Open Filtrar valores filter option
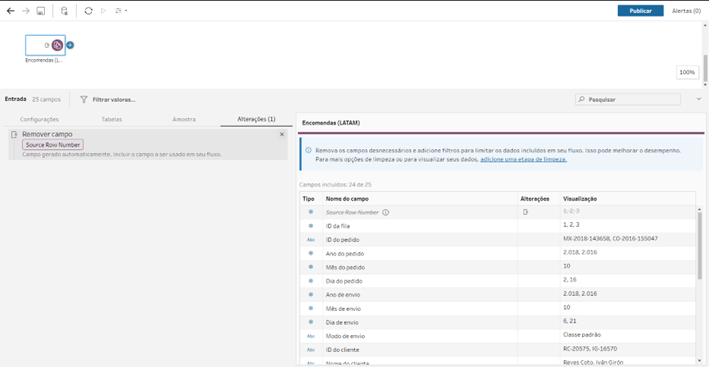Screen dimensions: 709x367 coord(108,99)
